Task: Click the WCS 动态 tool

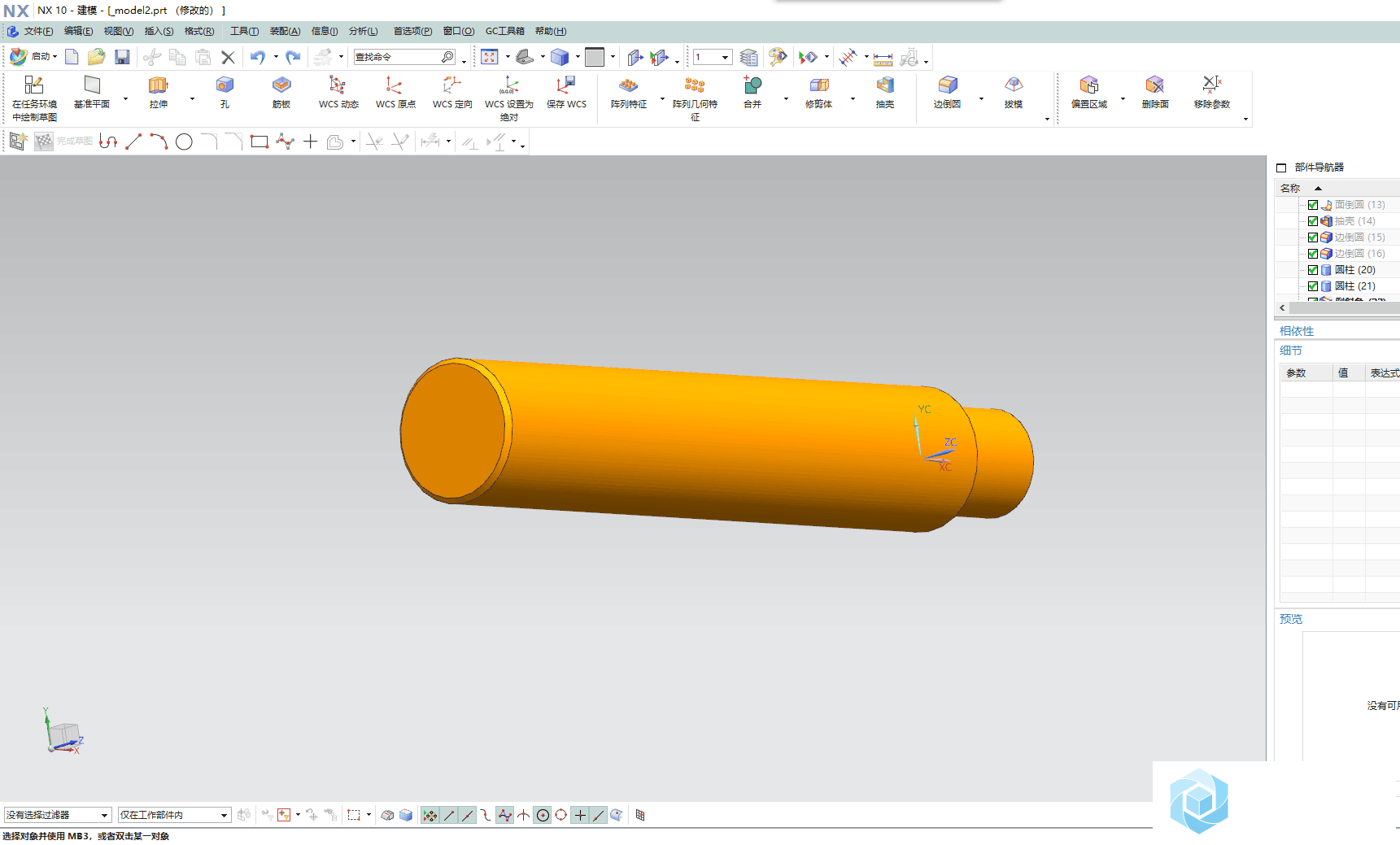Action: click(x=338, y=93)
